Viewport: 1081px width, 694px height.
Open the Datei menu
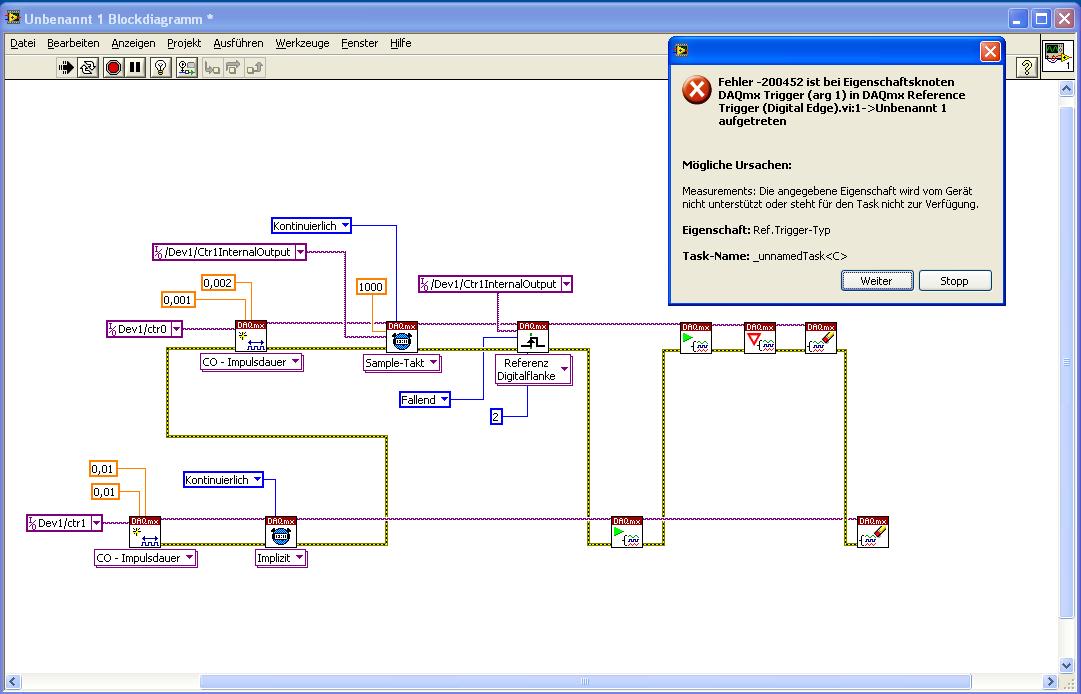click(x=23, y=43)
